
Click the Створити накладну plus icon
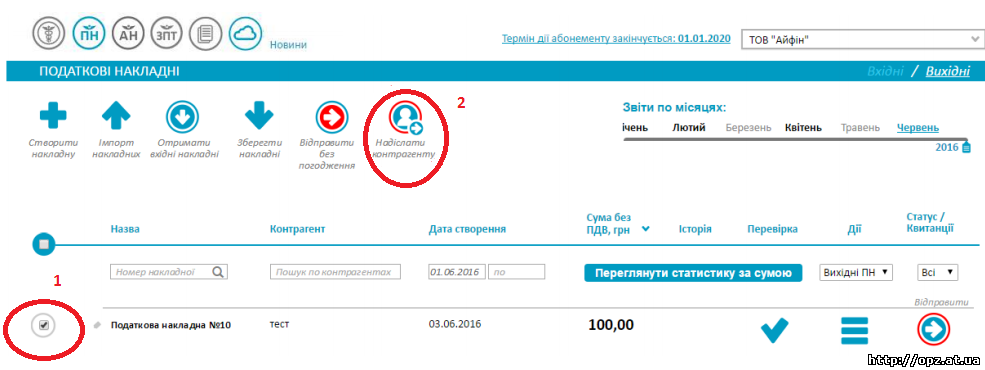(53, 116)
